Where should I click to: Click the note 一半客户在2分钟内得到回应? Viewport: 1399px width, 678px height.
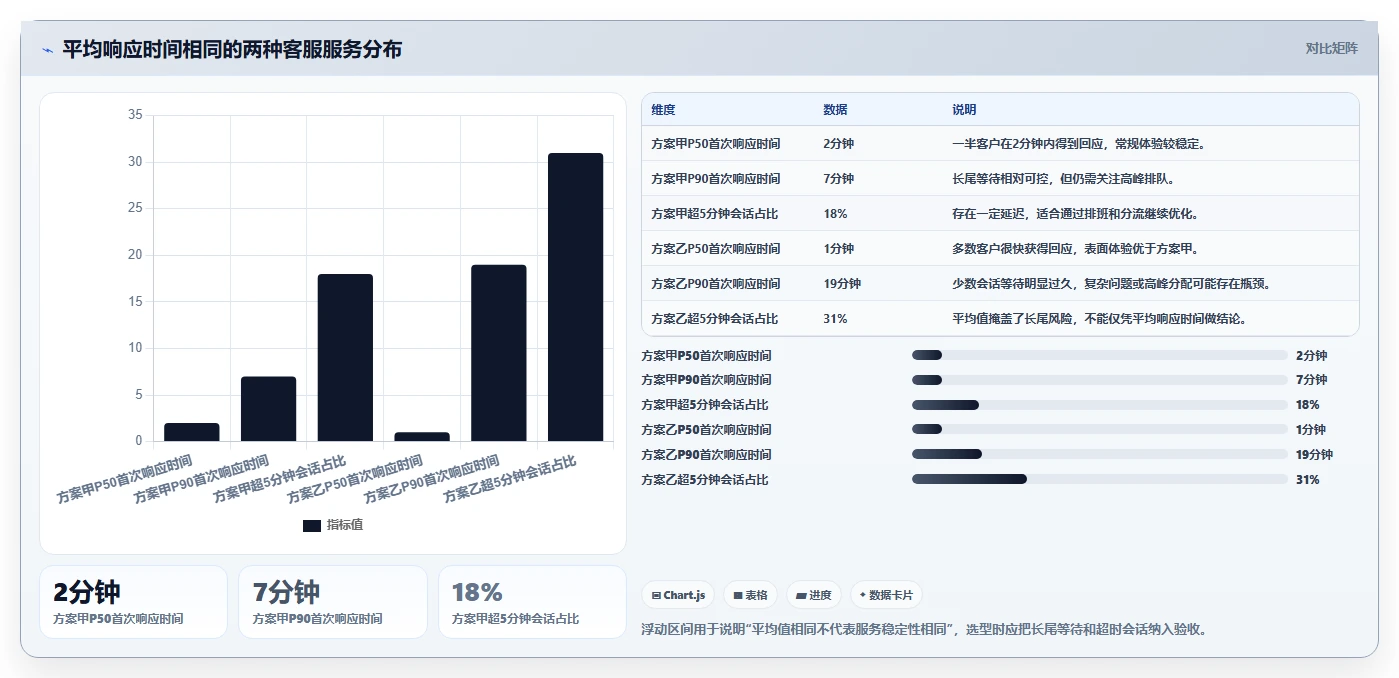pos(1079,144)
